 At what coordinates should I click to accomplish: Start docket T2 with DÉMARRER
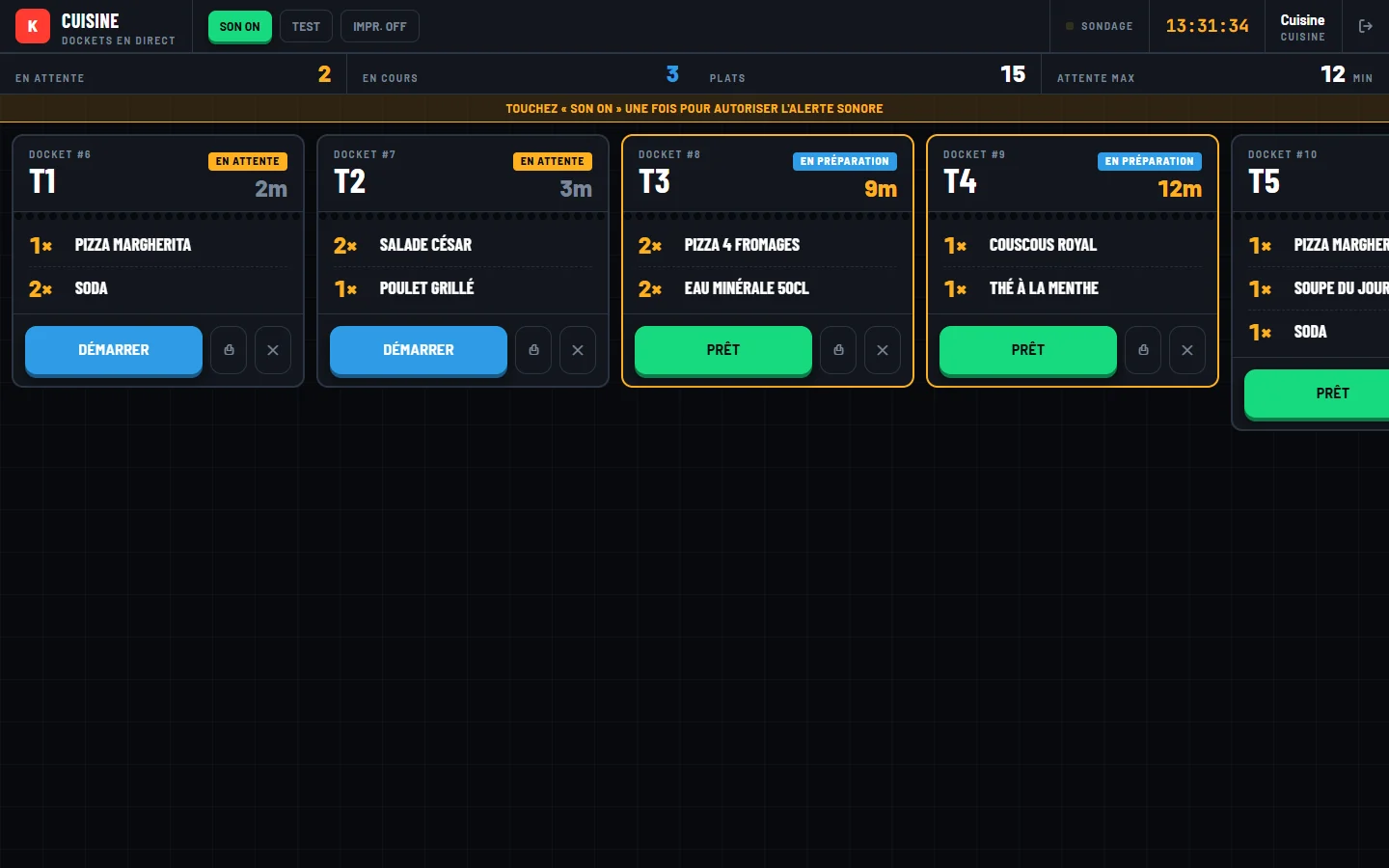click(419, 350)
